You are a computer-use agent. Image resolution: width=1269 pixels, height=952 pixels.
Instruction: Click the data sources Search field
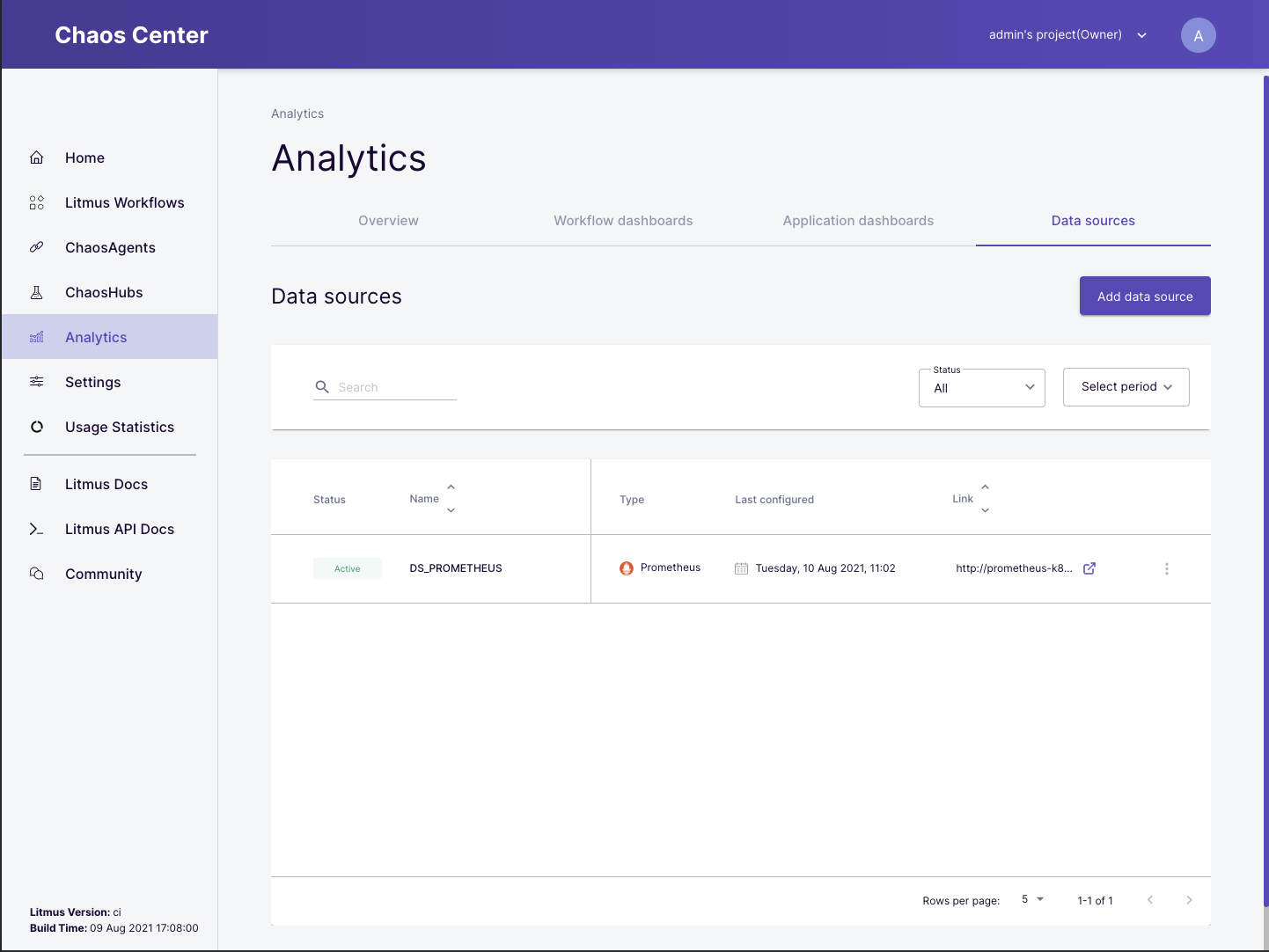[396, 387]
